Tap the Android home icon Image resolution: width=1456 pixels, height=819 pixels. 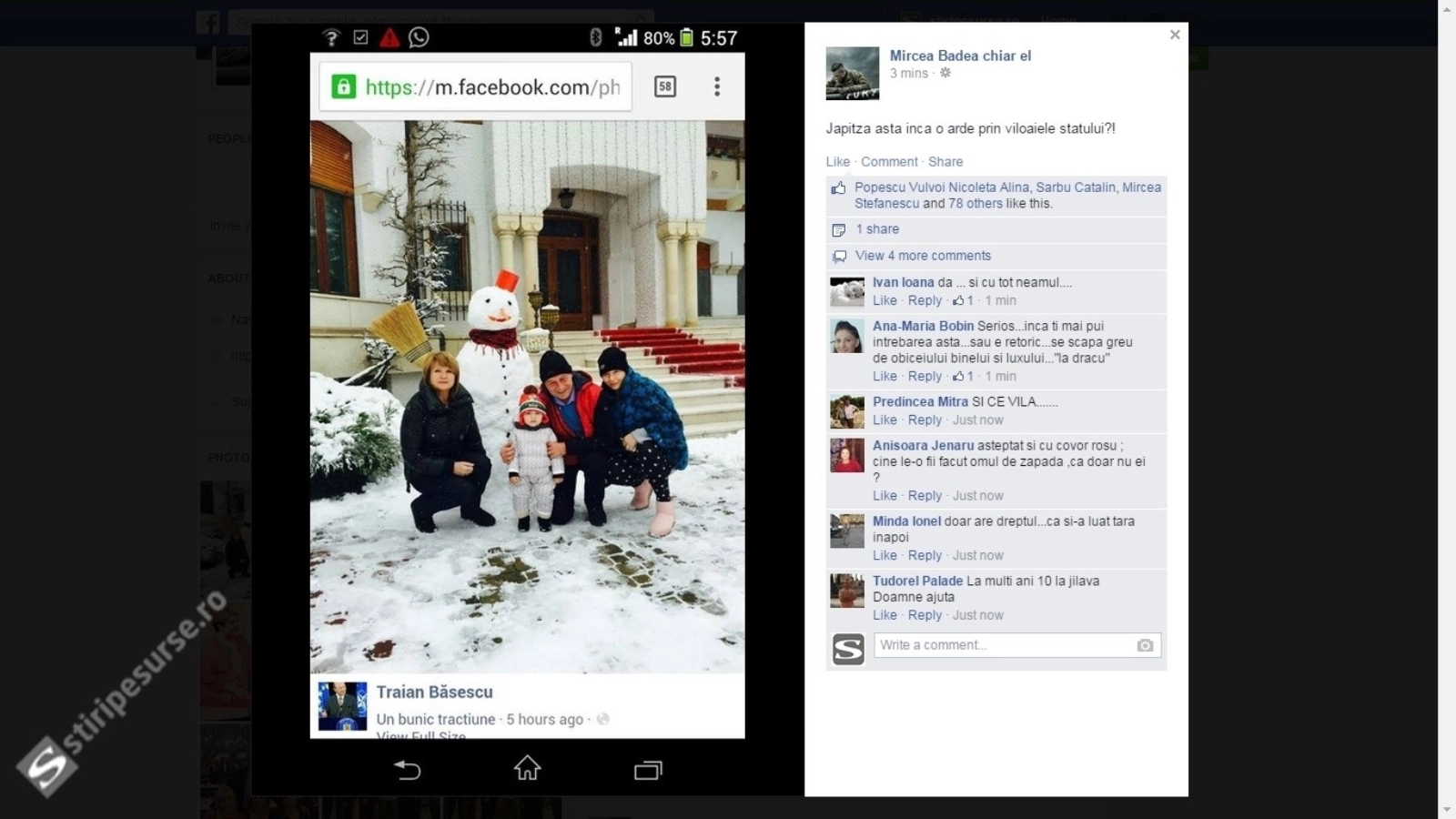pos(527,768)
